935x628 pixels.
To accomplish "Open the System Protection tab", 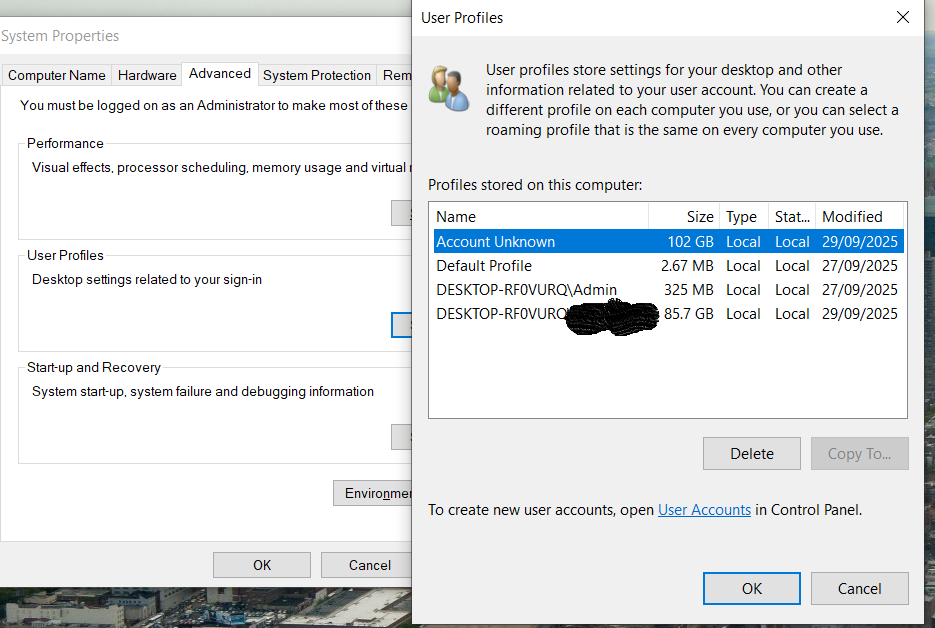I will tap(316, 74).
